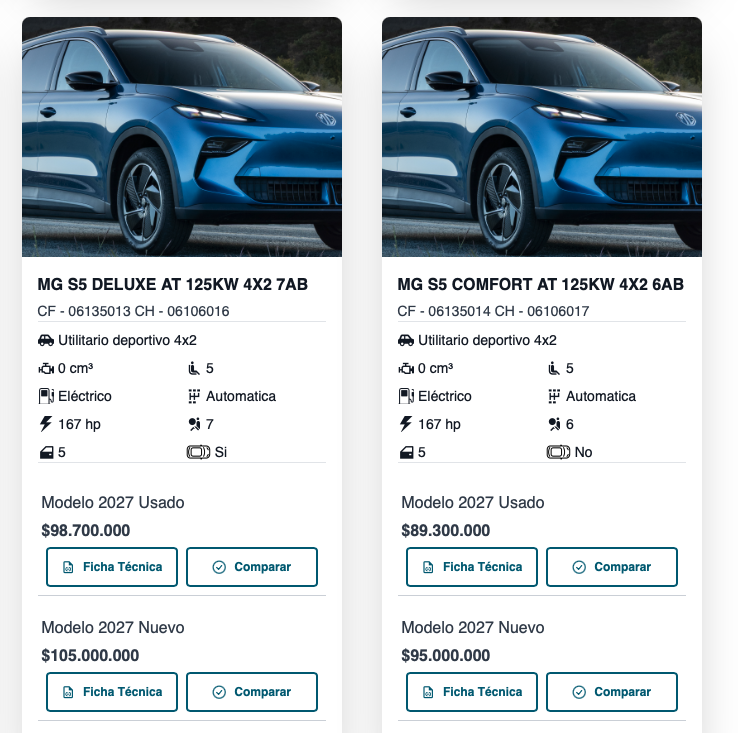
Task: Click engine displacement icon on Comfort card
Action: click(x=406, y=368)
